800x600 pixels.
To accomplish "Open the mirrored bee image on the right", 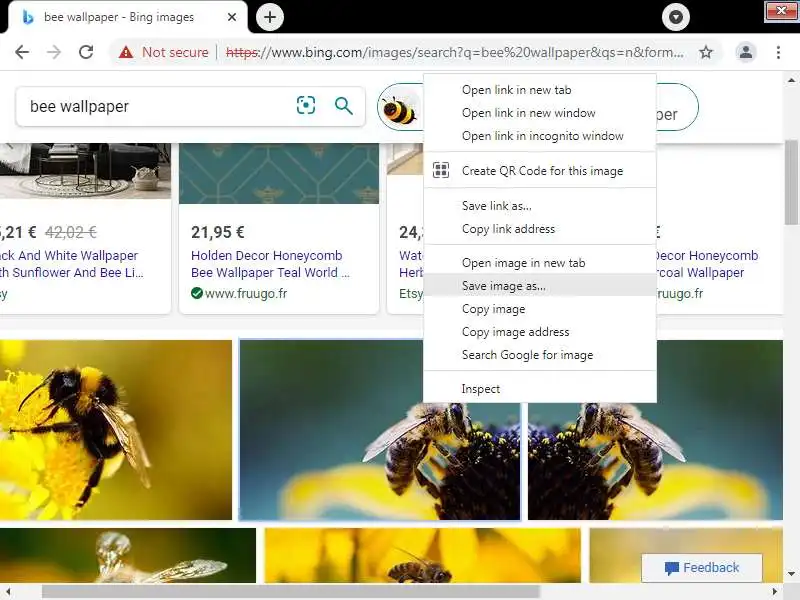I will (x=655, y=461).
